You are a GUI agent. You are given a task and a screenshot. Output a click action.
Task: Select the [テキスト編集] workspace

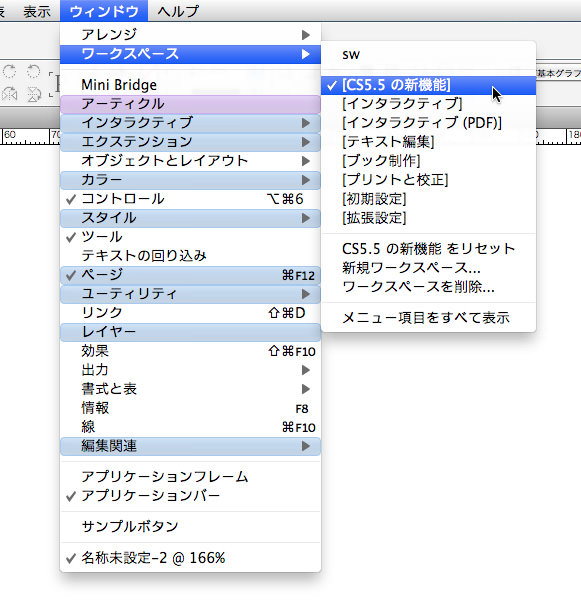click(x=428, y=142)
